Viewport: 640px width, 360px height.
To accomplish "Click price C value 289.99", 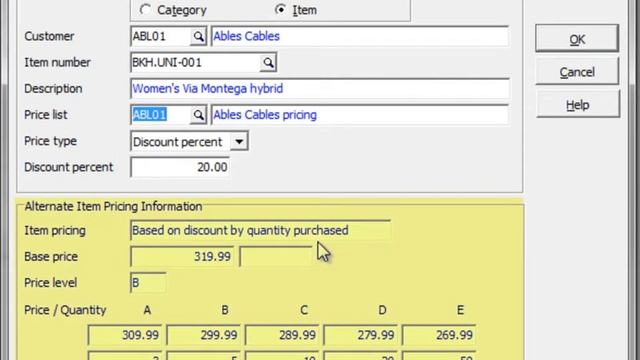I will pos(282,335).
